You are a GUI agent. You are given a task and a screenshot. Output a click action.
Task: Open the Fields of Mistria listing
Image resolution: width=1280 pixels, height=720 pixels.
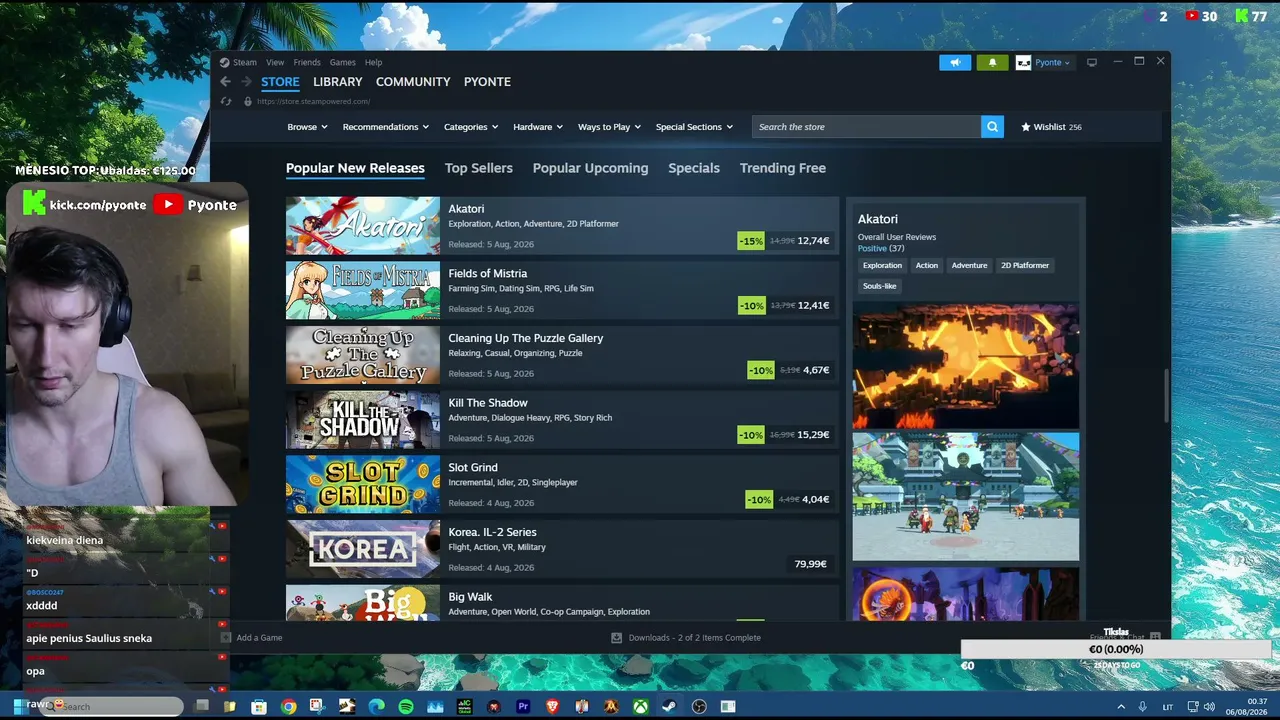[562, 290]
